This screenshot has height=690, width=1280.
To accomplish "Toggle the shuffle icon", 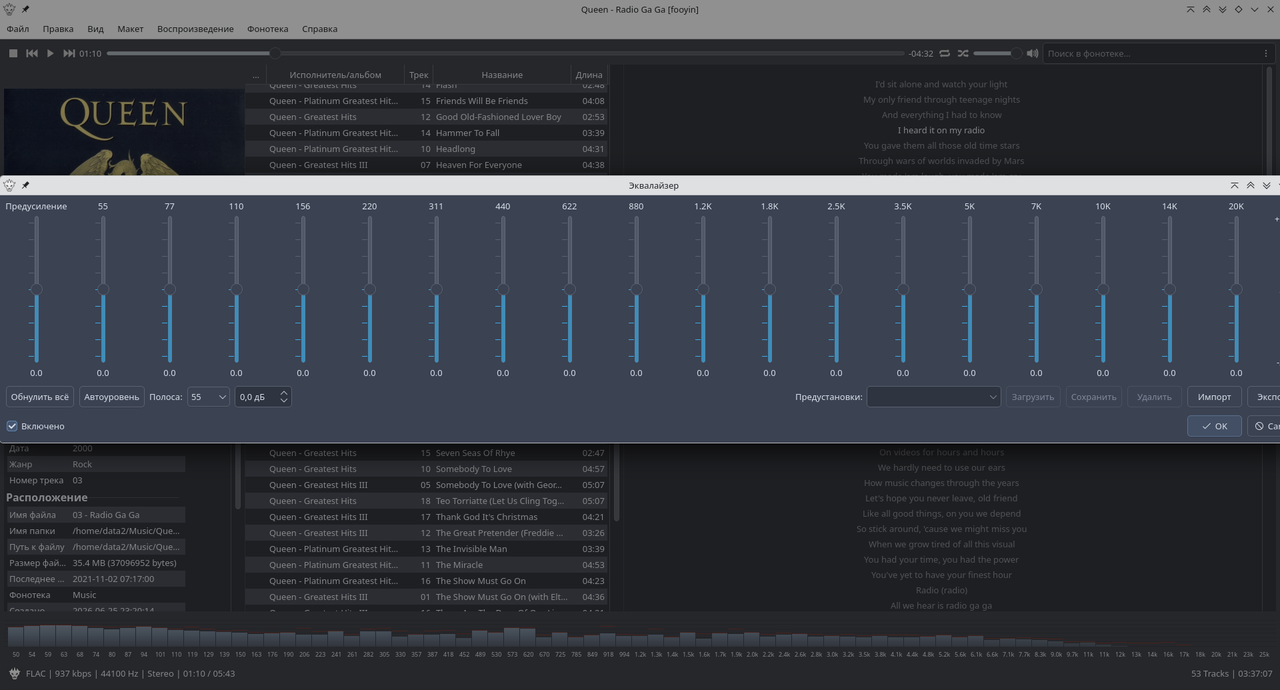I will pyautogui.click(x=962, y=53).
